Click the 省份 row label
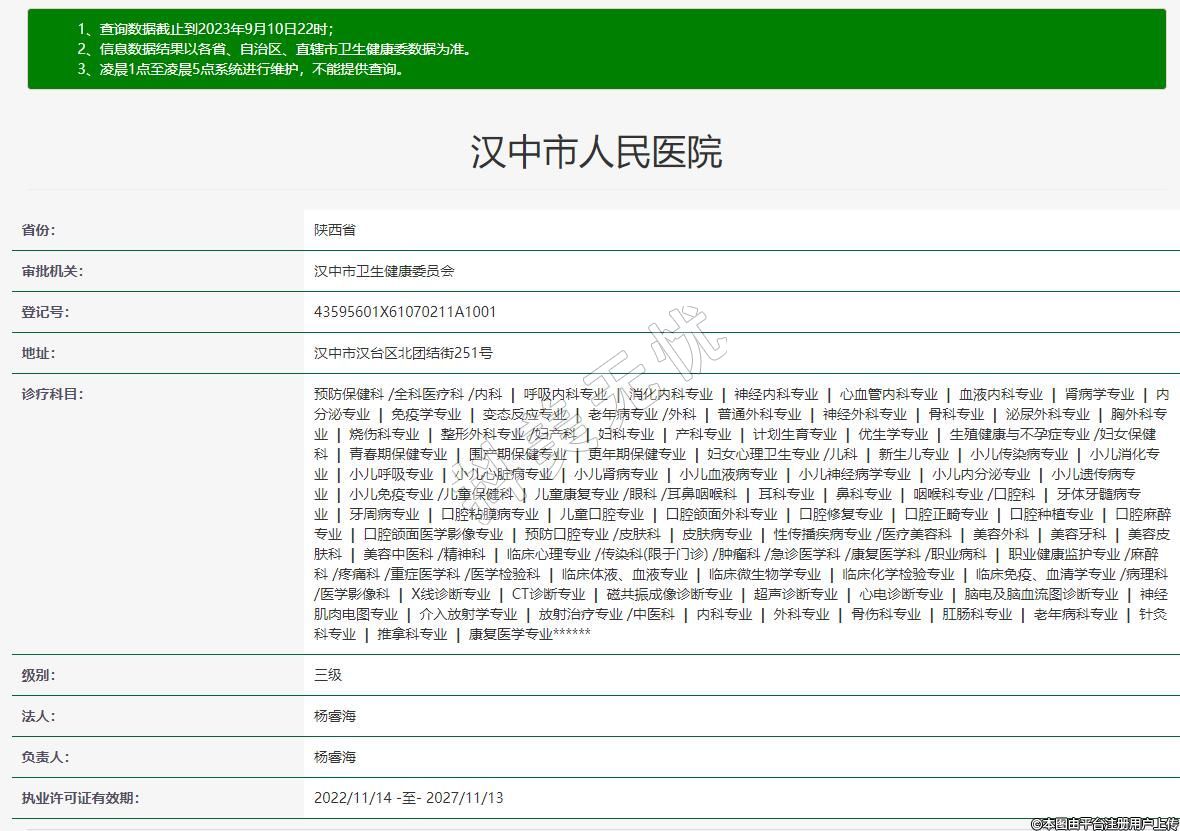The width and height of the screenshot is (1180, 831). coord(39,230)
